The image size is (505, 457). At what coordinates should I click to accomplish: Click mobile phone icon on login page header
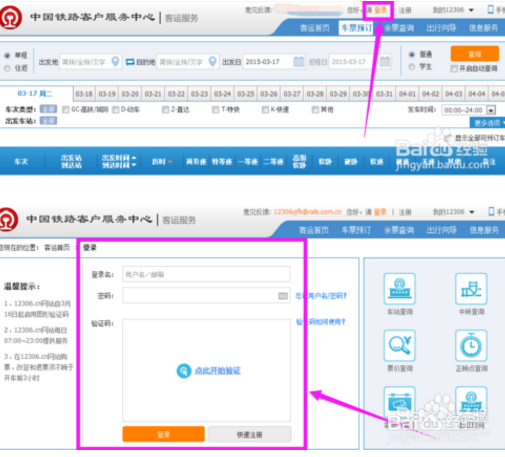[491, 211]
